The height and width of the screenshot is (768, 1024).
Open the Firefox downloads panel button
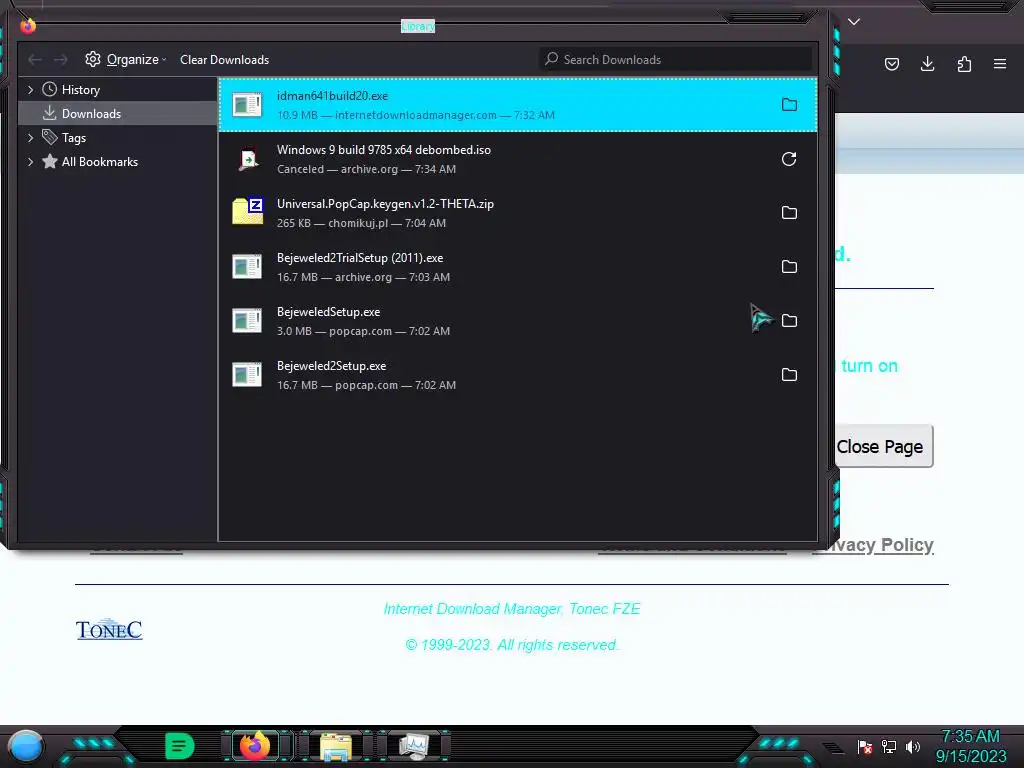927,64
